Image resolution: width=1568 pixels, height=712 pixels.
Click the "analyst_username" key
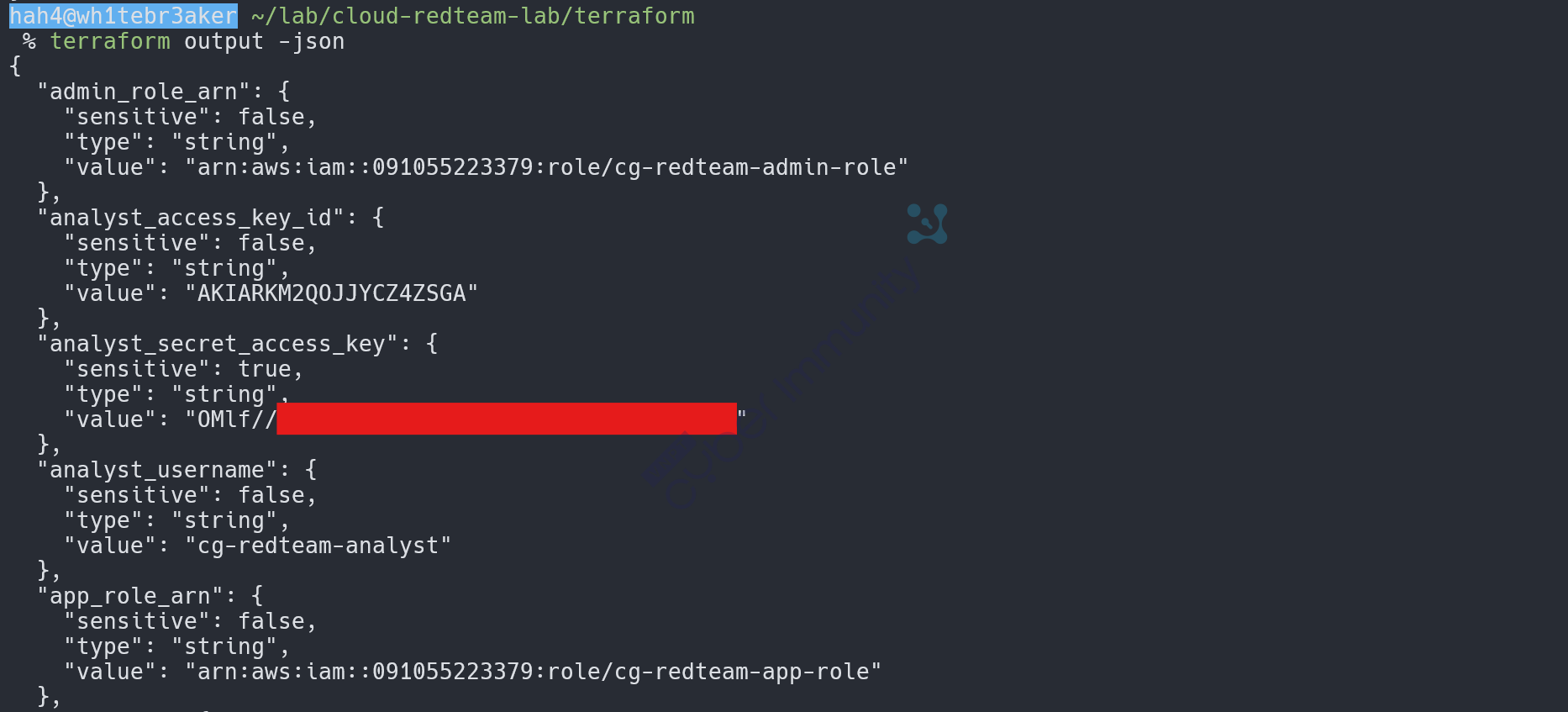pyautogui.click(x=157, y=470)
